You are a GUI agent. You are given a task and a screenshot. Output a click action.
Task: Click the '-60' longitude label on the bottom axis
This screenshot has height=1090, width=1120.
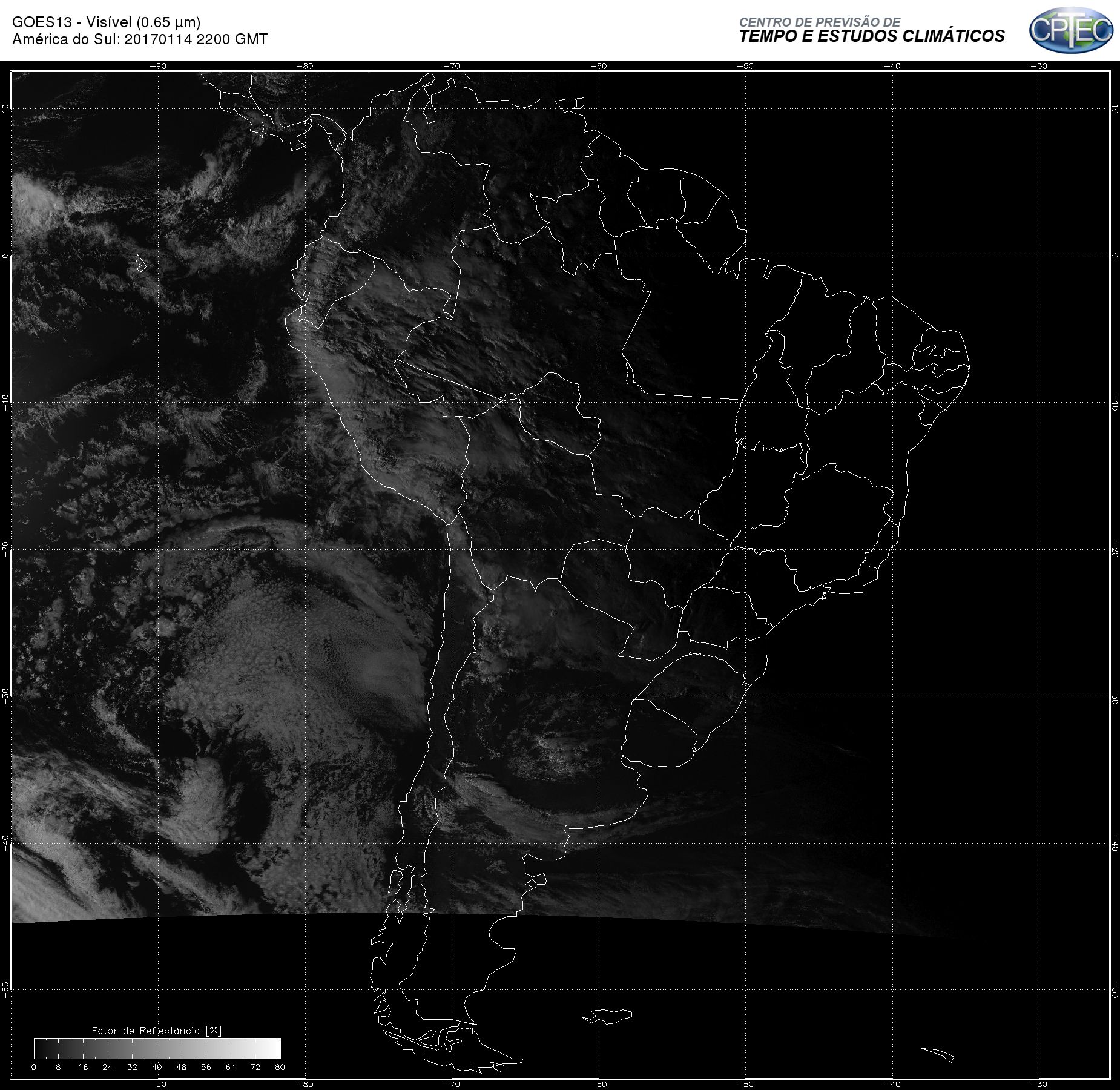coord(598,1084)
